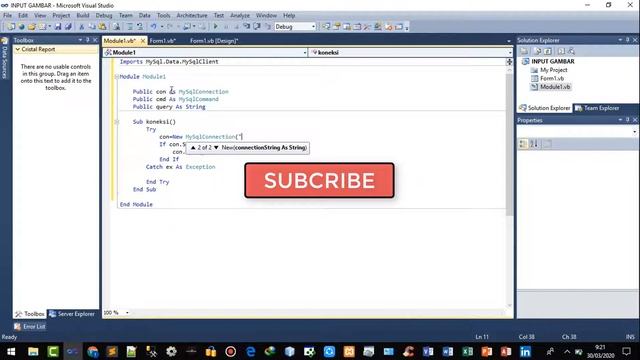640x360 pixels.
Task: Click the Solution Explorer Properties toolbar icon
Action: tap(524, 51)
